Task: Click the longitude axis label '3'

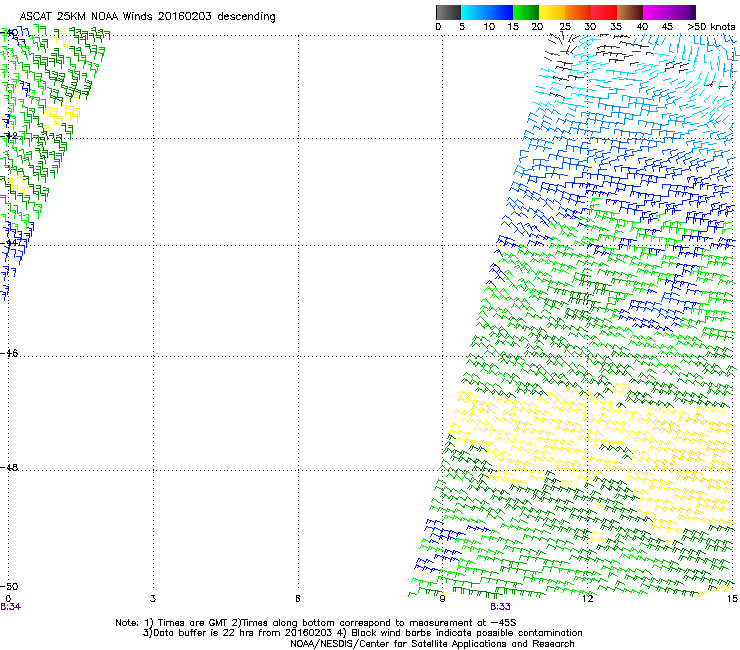Action: [x=153, y=599]
